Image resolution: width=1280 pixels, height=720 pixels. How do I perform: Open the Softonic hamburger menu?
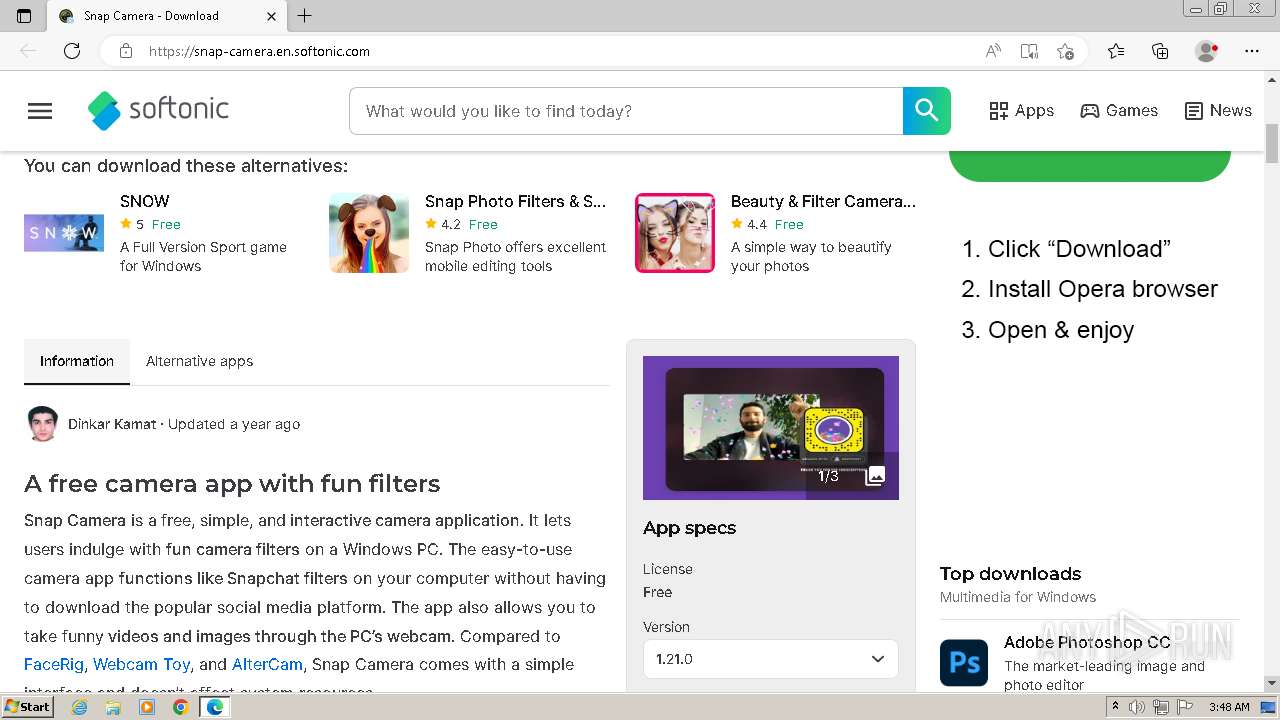click(x=40, y=111)
